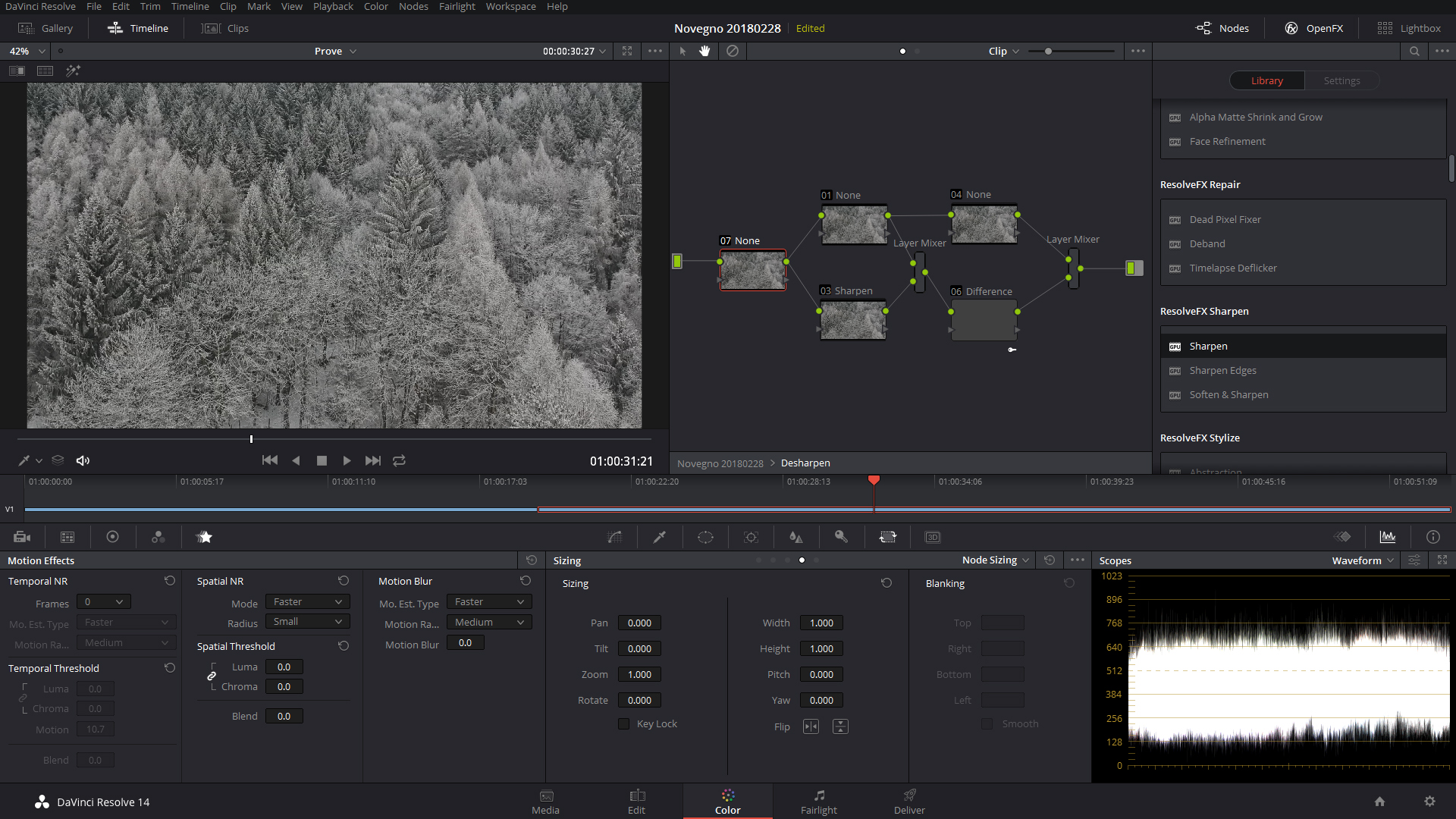Open the Power Window palette icon
1456x819 pixels.
coord(705,537)
